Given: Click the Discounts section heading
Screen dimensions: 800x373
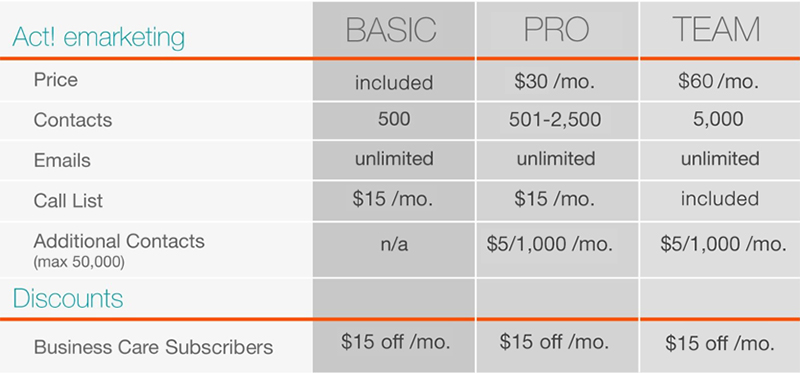Looking at the screenshot, I should [68, 298].
